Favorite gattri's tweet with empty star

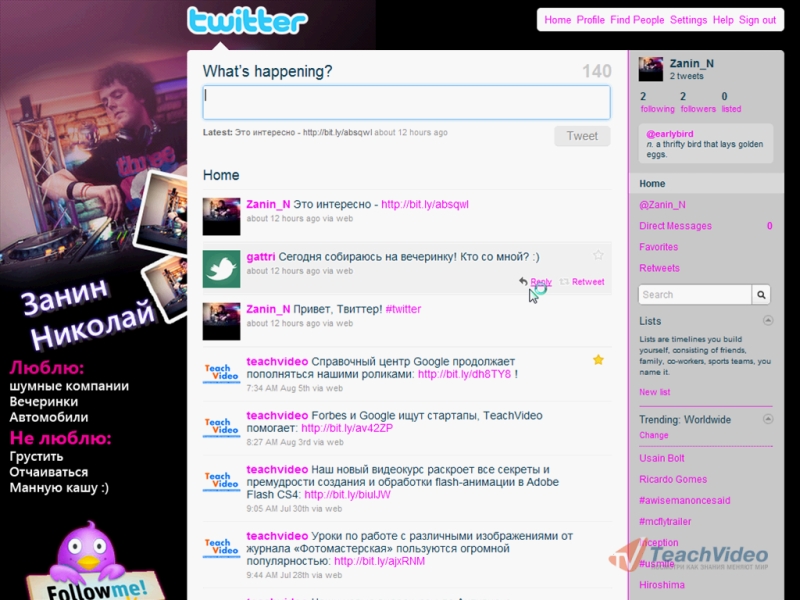point(598,255)
